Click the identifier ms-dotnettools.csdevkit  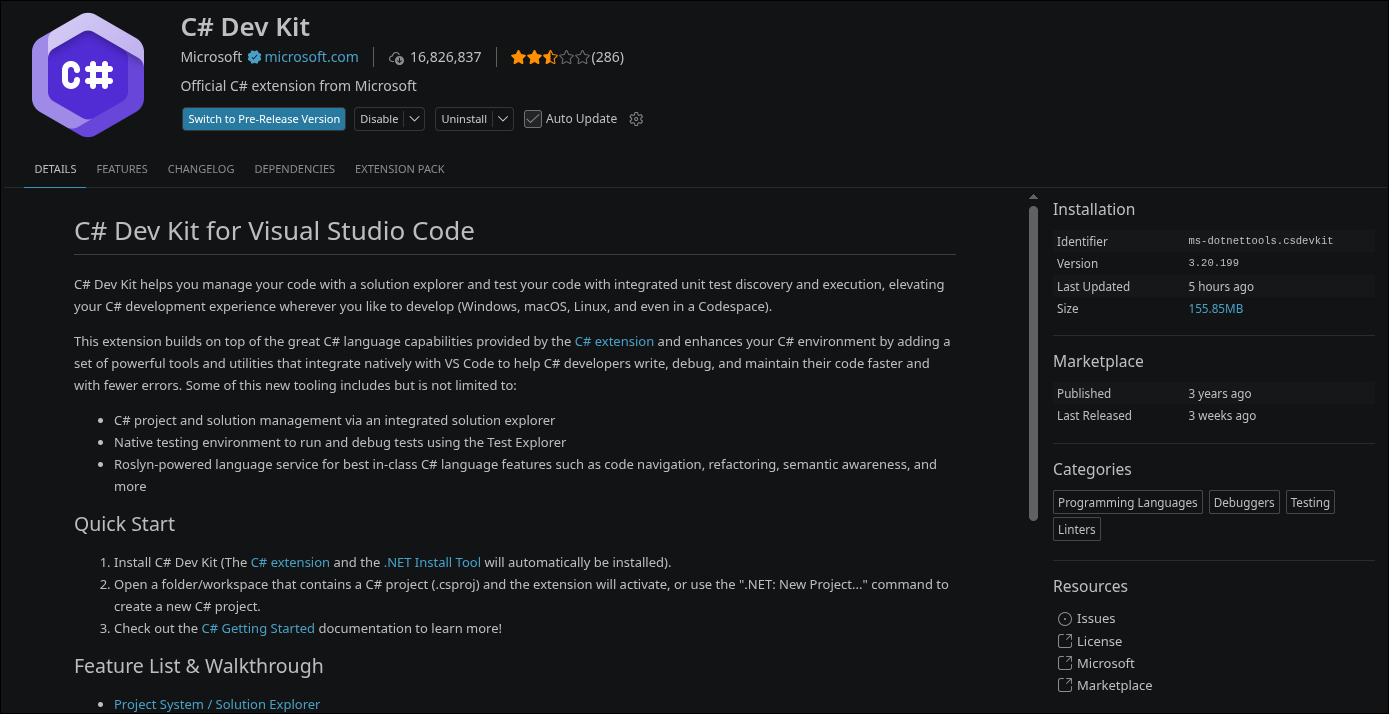click(x=1260, y=241)
